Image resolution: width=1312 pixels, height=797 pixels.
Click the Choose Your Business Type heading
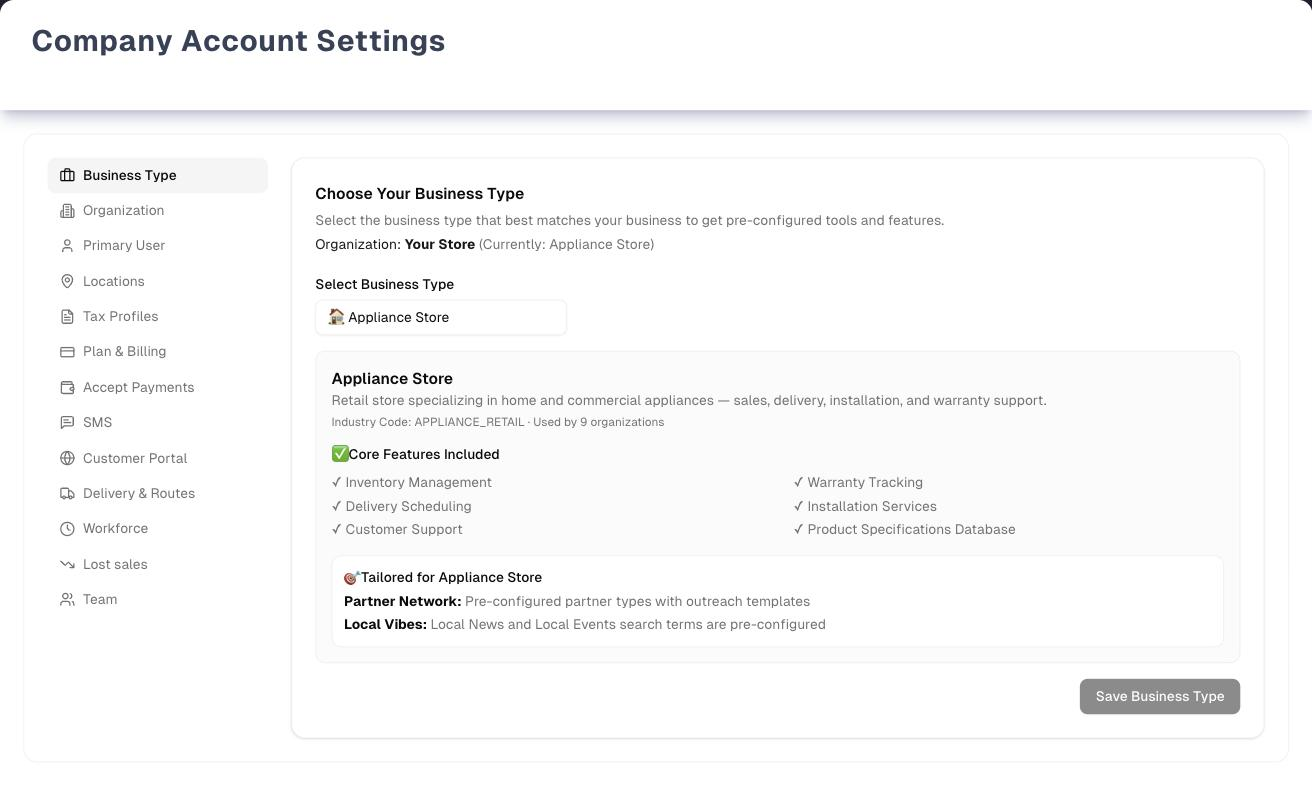tap(420, 194)
